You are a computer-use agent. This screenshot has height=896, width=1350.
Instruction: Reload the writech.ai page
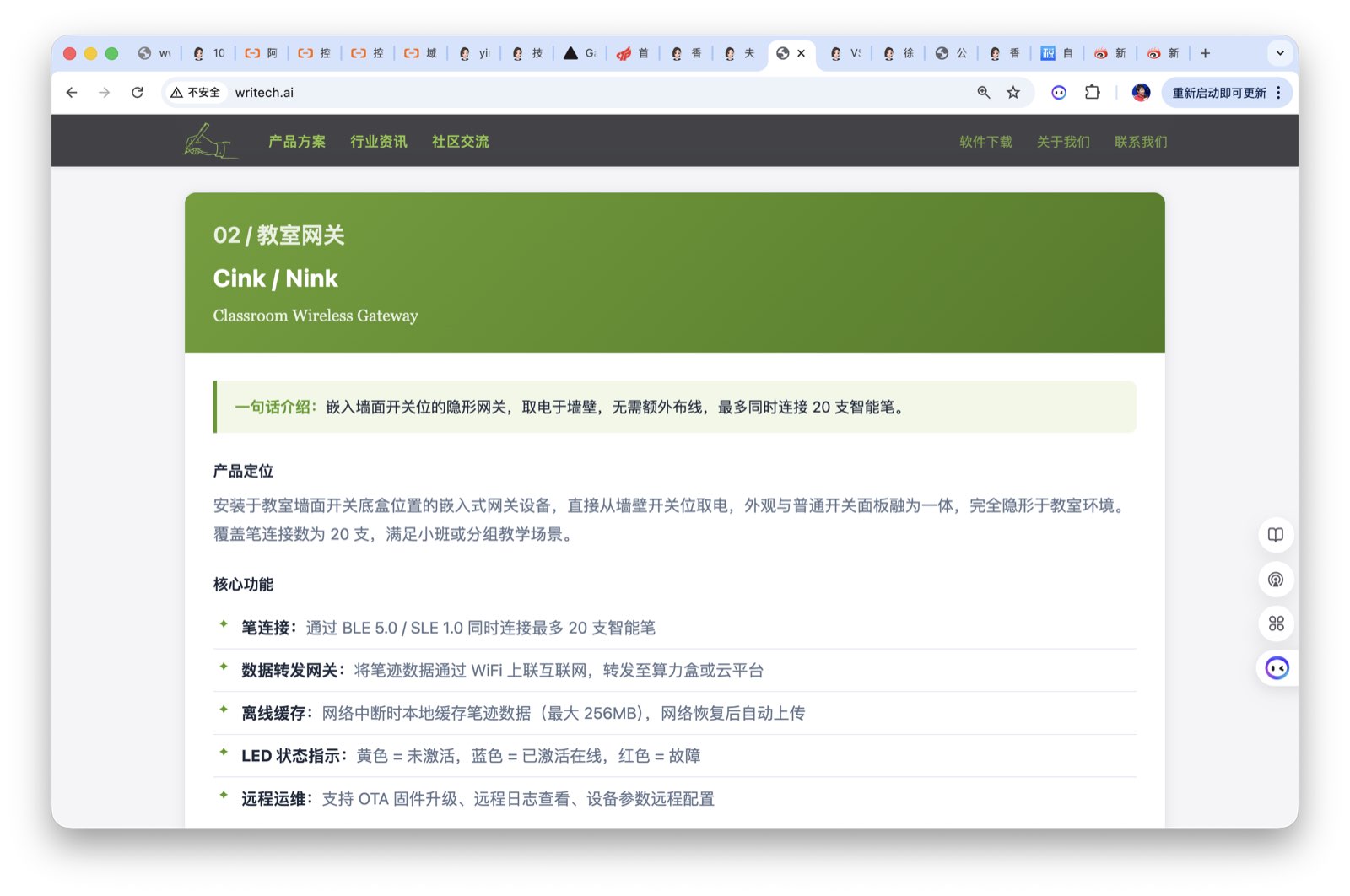(x=138, y=93)
